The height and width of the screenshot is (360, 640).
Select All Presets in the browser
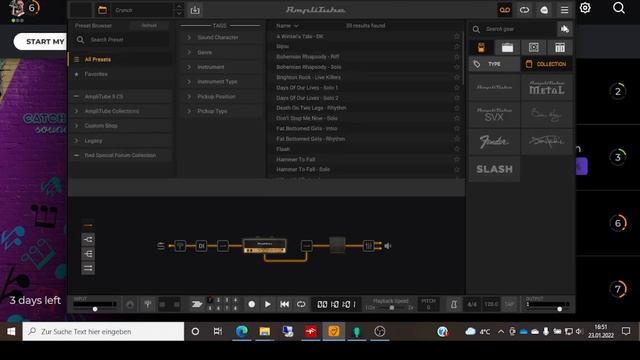point(120,60)
